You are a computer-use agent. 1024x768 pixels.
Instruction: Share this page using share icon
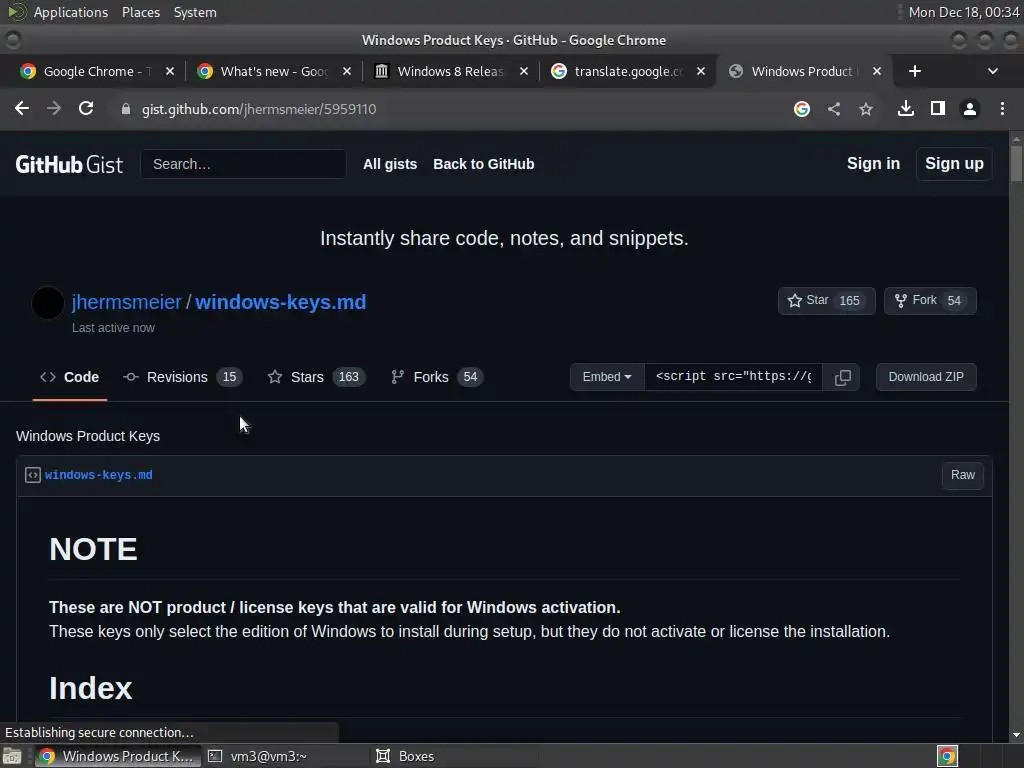834,109
